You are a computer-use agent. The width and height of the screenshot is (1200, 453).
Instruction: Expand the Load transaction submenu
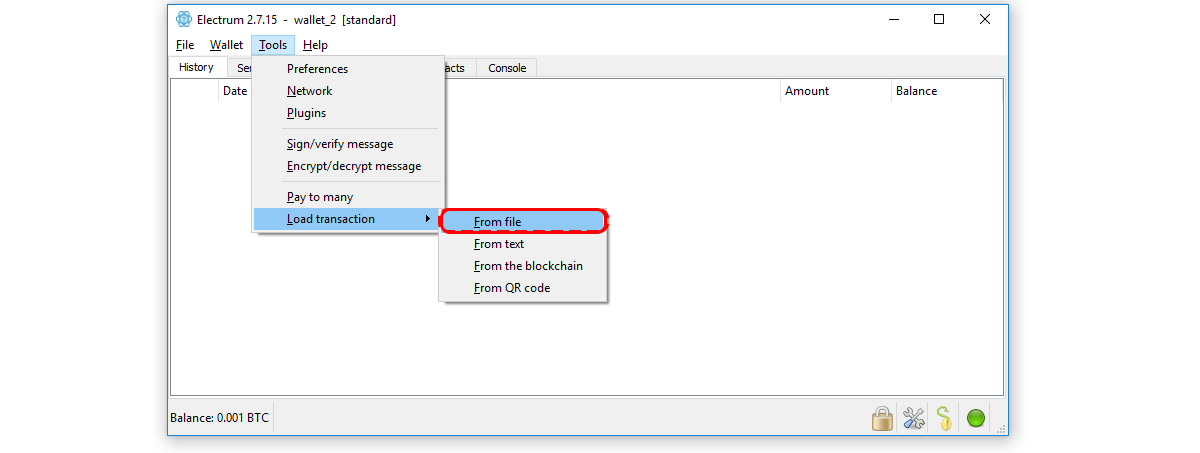[x=345, y=219]
